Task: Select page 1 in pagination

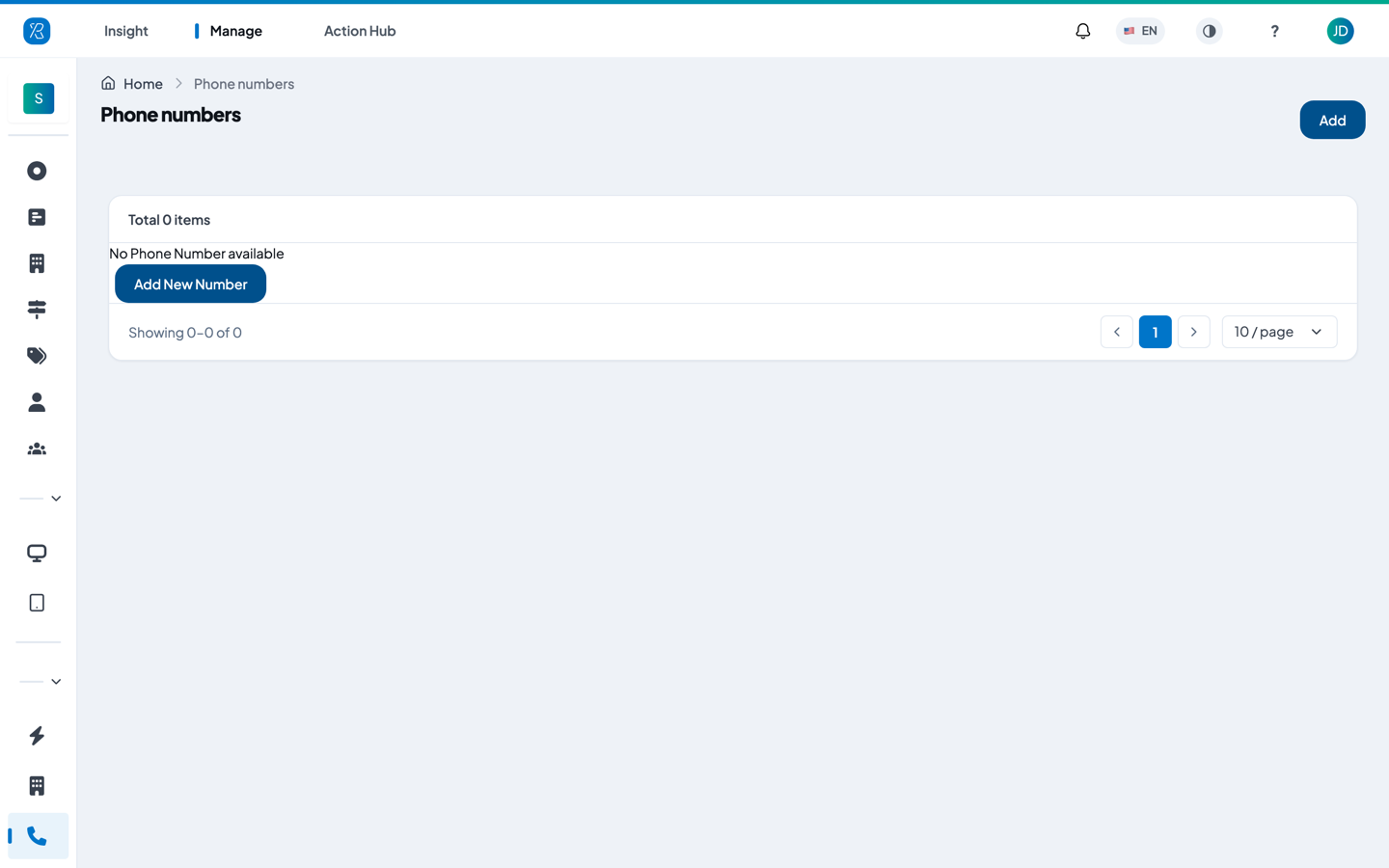Action: point(1156,332)
